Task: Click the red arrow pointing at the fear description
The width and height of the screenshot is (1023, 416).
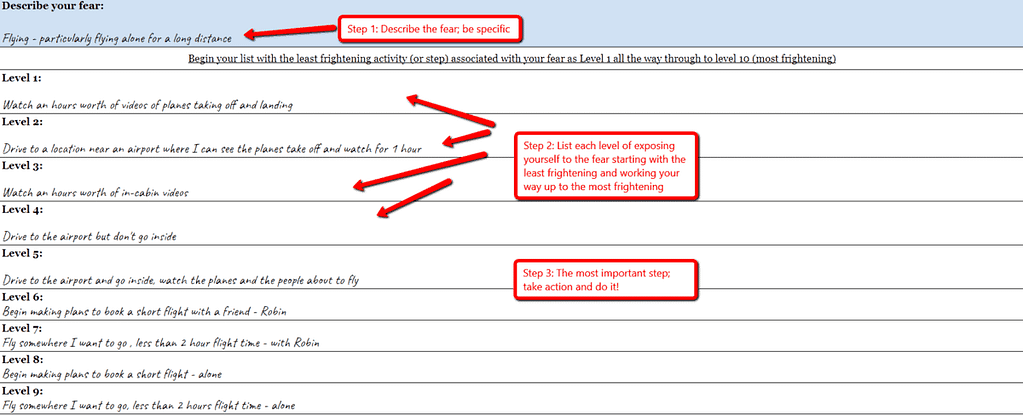Action: [x=290, y=32]
